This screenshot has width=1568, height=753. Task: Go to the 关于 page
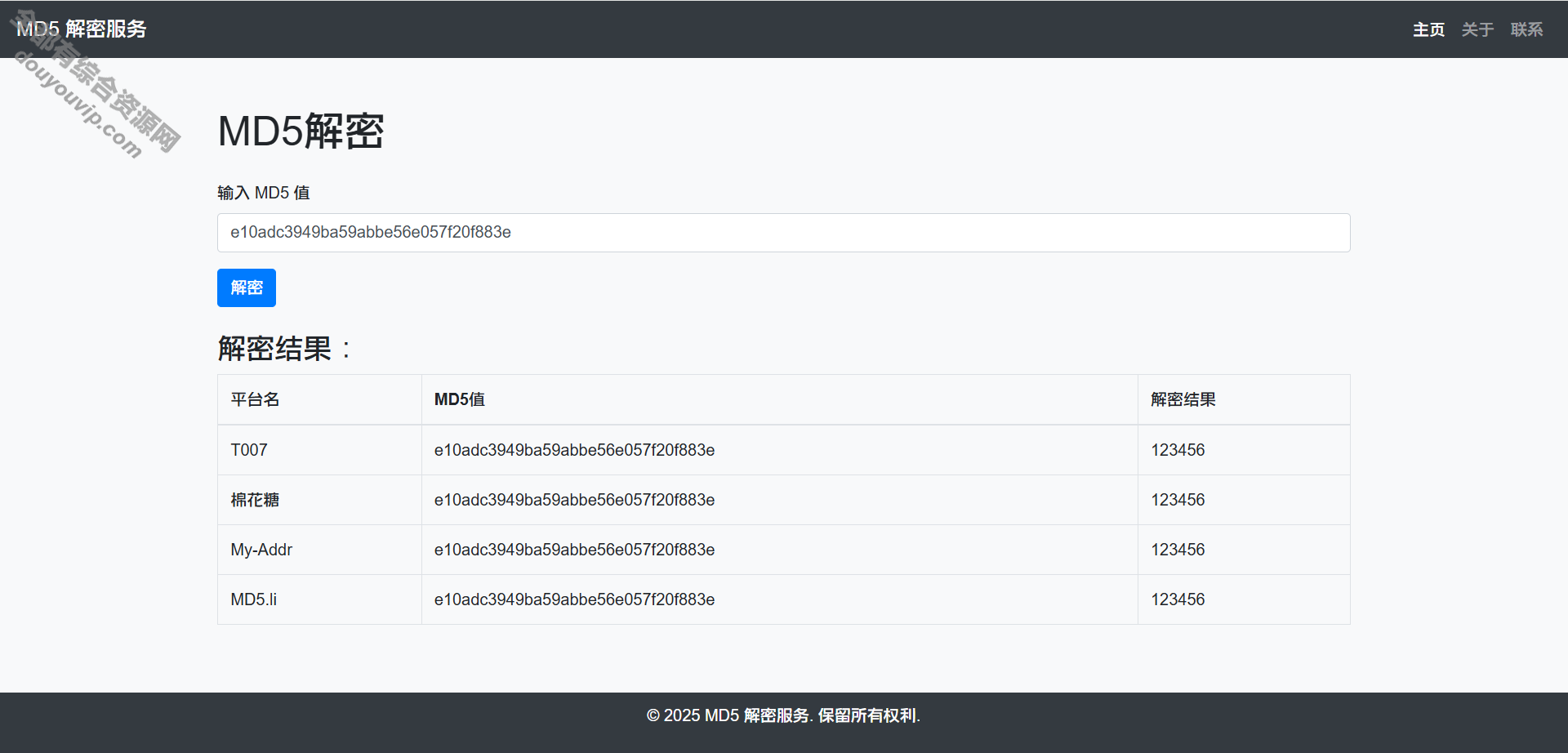point(1477,29)
